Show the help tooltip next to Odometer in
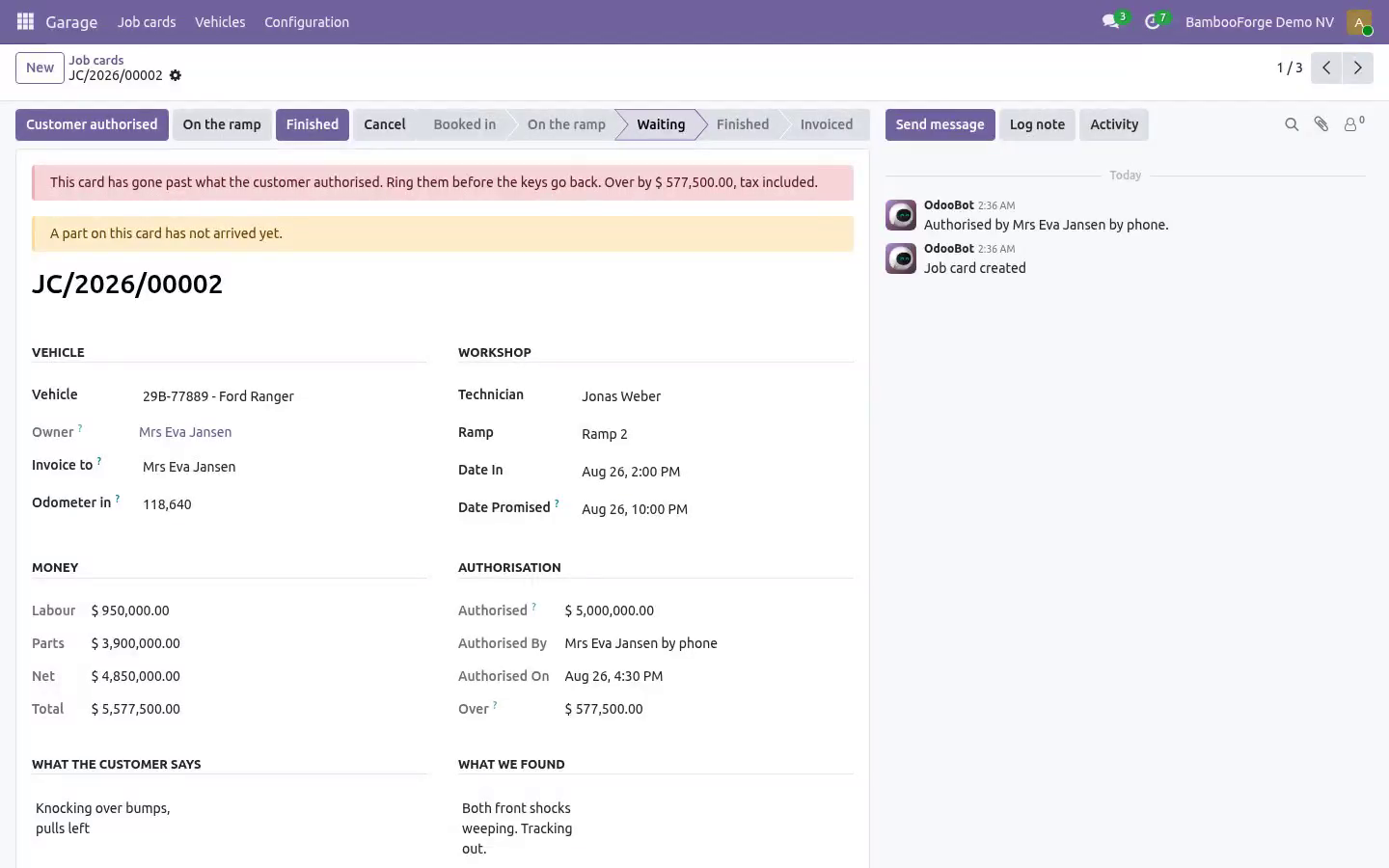This screenshot has width=1389, height=868. (x=118, y=499)
